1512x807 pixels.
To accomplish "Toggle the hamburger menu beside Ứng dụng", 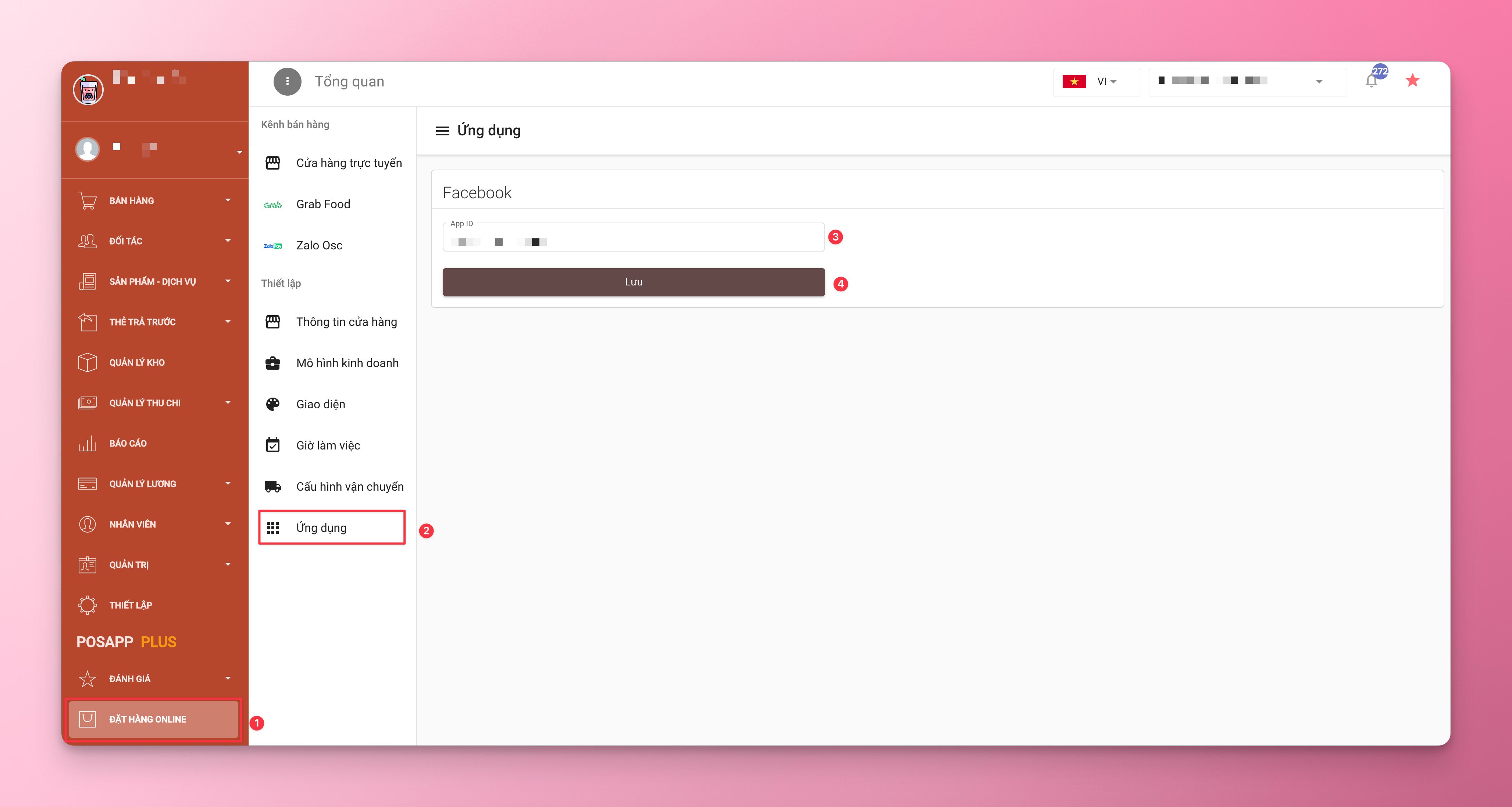I will (442, 131).
